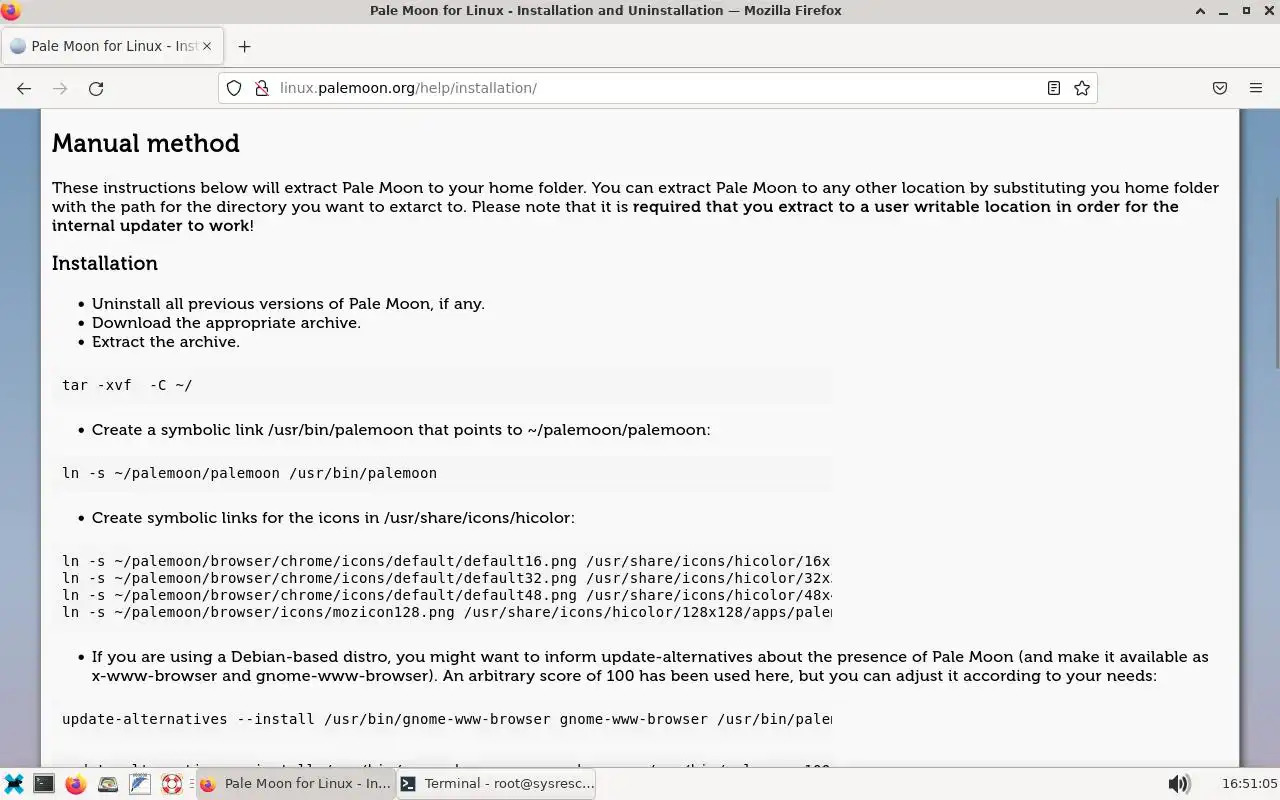
Task: Launch Firefox from the panel launcher
Action: click(x=76, y=784)
